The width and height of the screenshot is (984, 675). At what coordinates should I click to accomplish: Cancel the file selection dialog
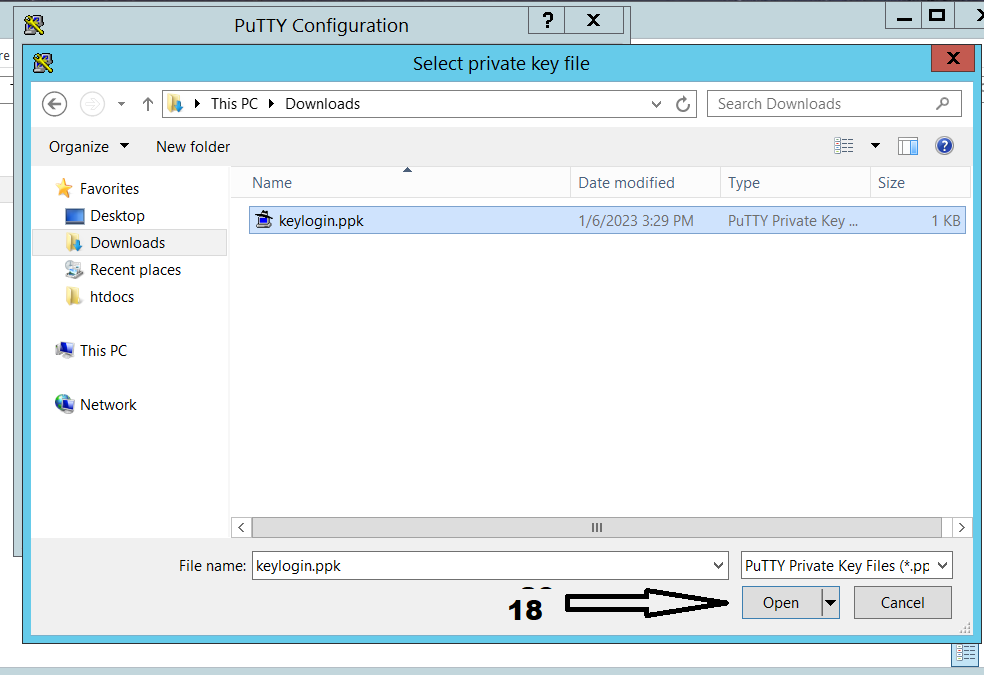tap(902, 603)
